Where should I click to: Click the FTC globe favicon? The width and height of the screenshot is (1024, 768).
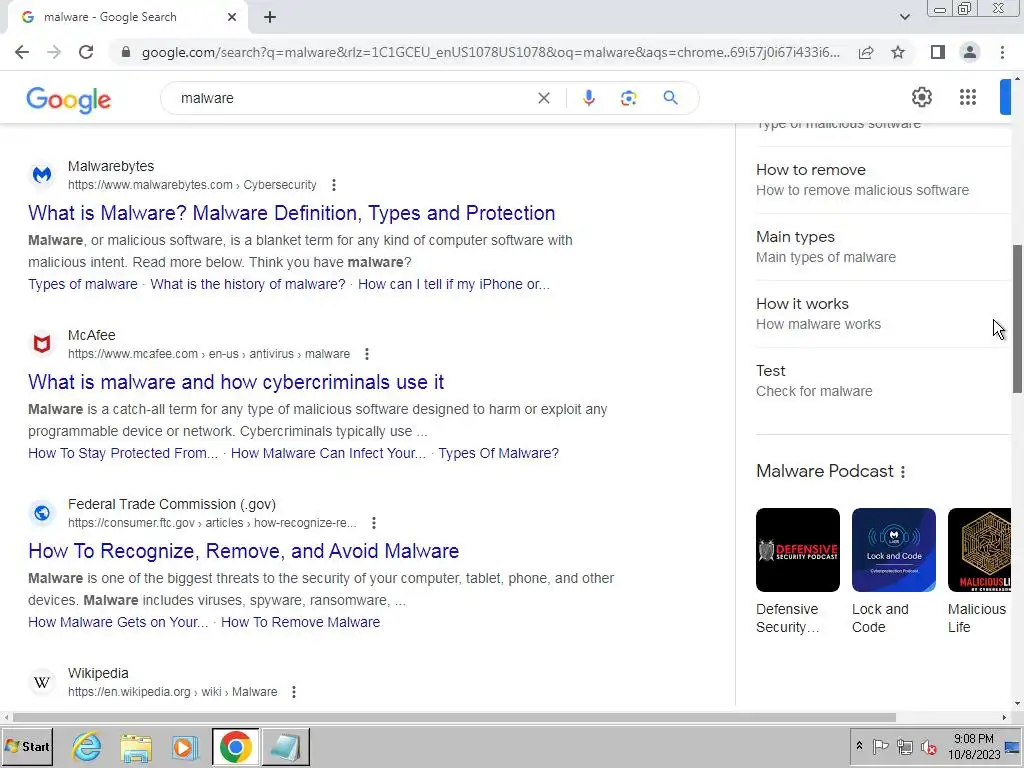click(x=42, y=513)
